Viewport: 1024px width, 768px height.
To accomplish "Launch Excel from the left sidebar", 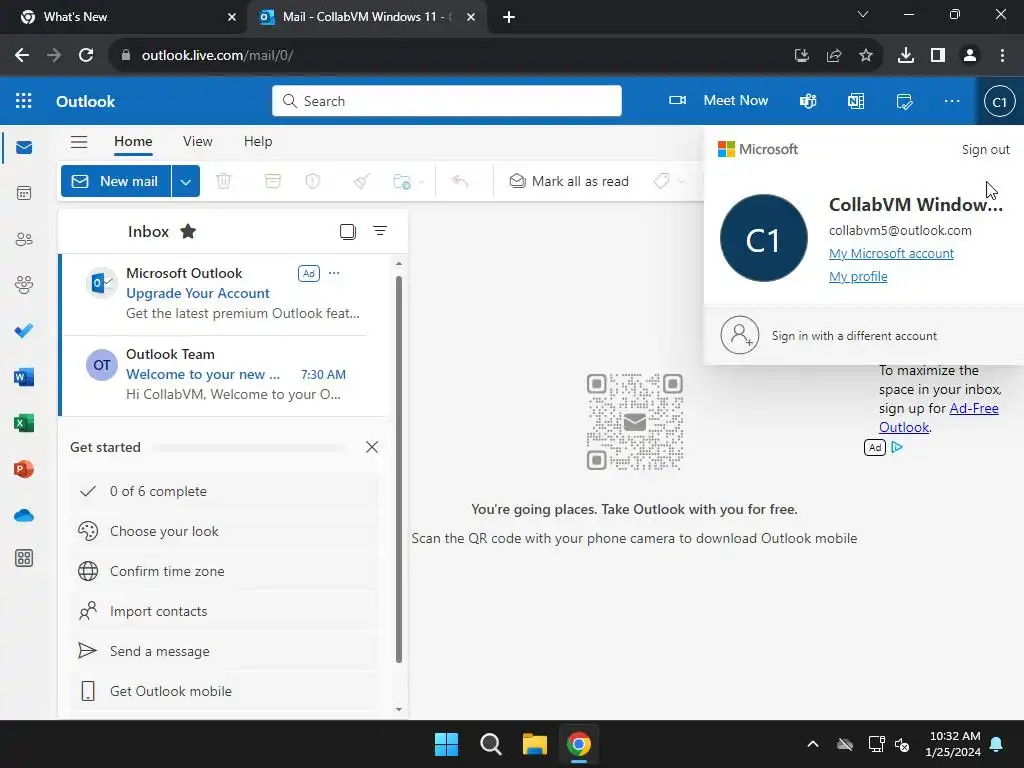I will pos(24,423).
